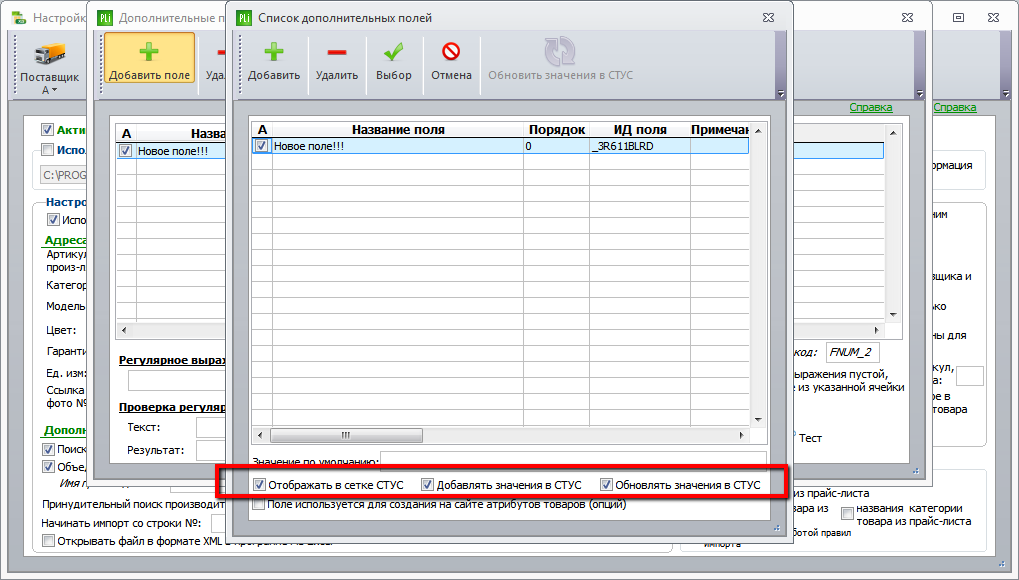
Task: Click front grid scroll down arrow
Action: (758, 419)
